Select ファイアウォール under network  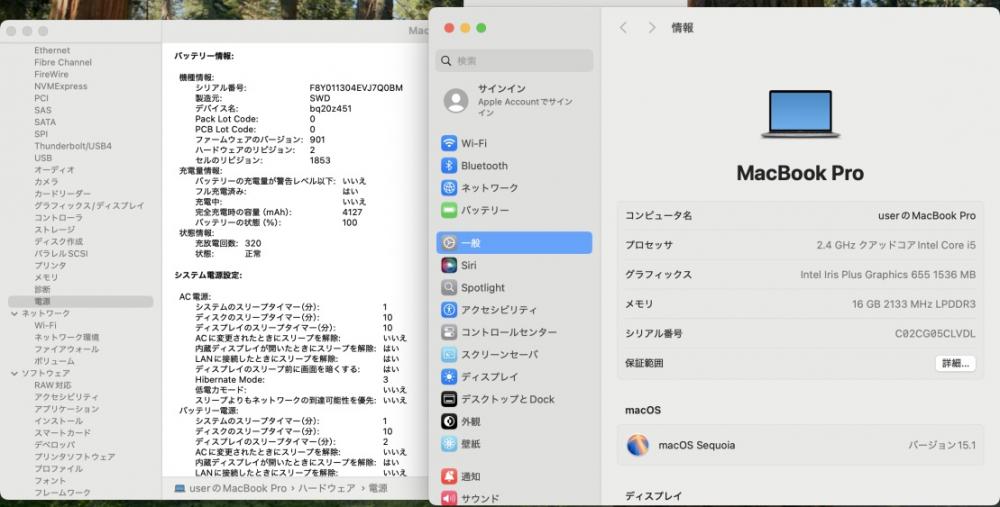click(66, 349)
